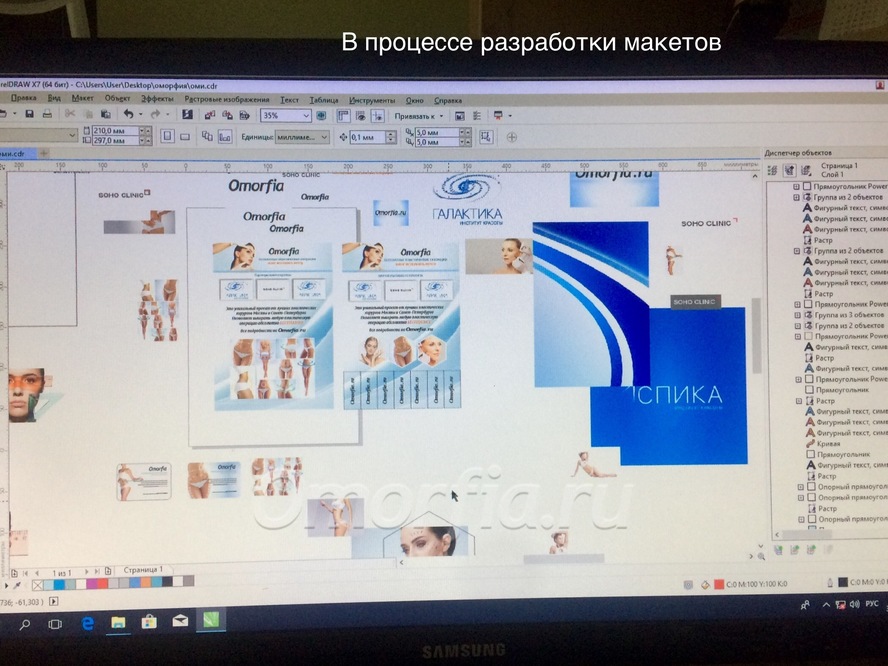Click the Галактика logo on the canvas
Viewport: 888px width, 666px height.
pyautogui.click(x=468, y=199)
